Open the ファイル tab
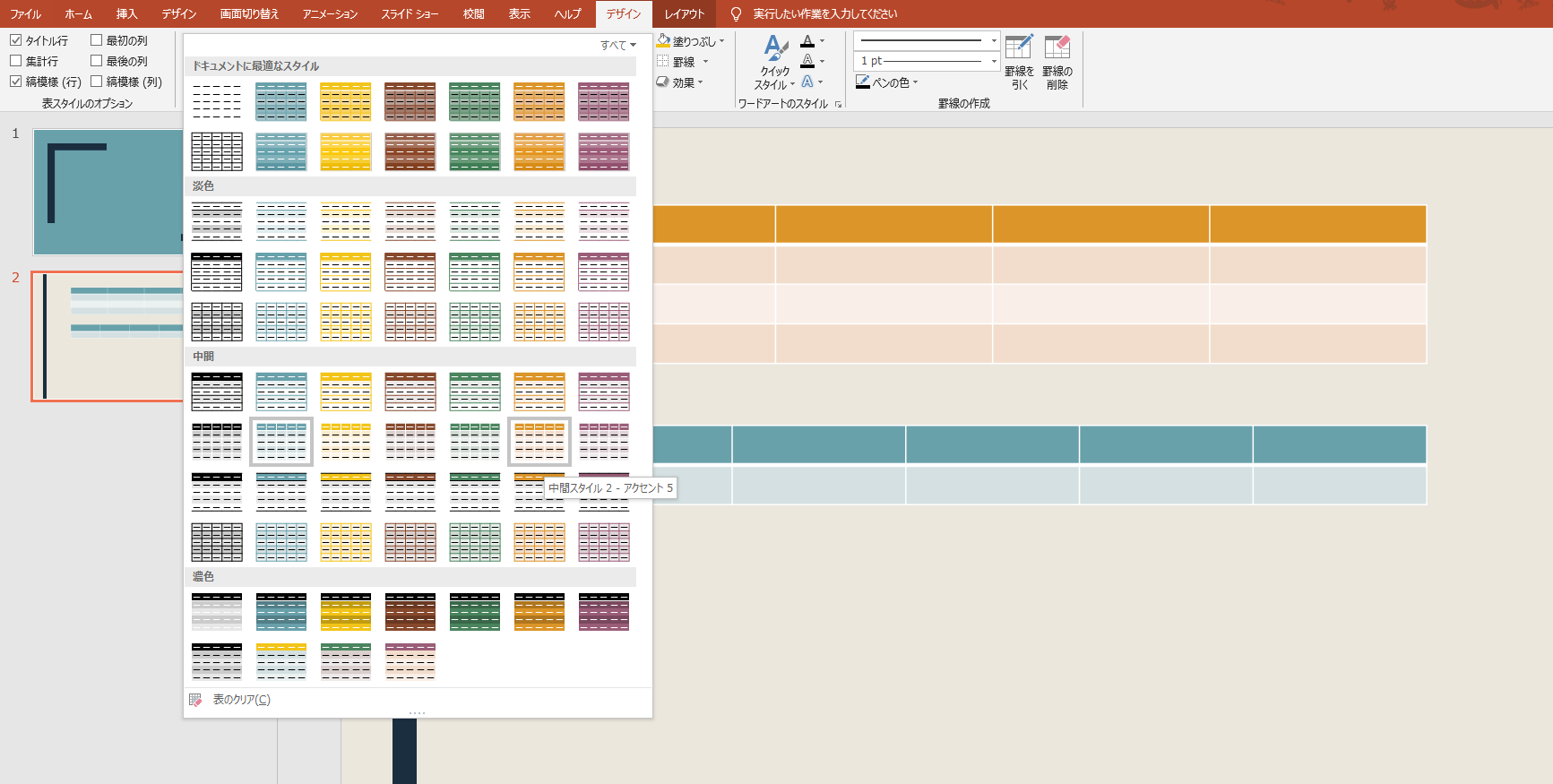 click(26, 13)
